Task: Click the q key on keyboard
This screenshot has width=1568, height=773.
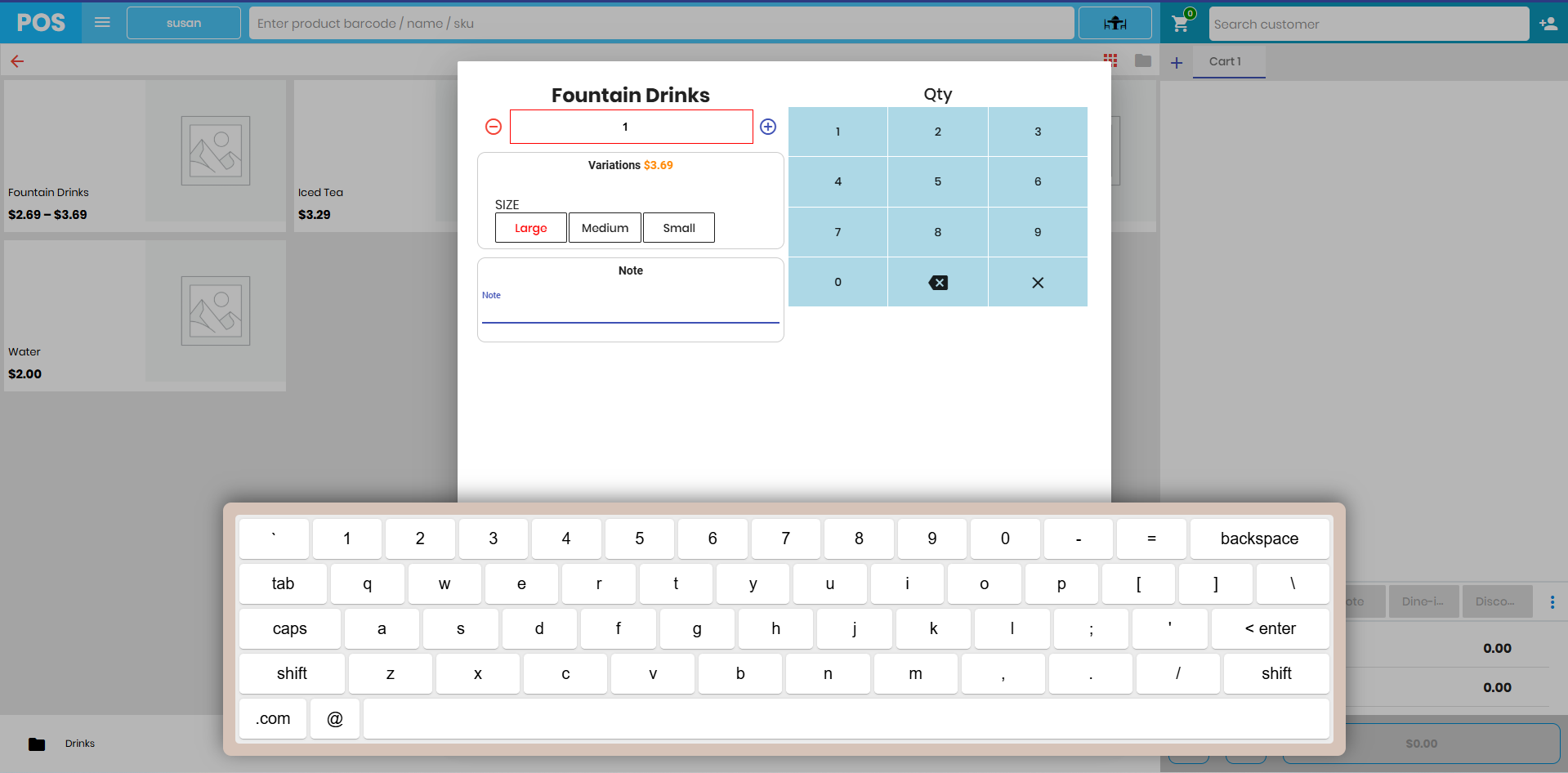Action: point(368,583)
